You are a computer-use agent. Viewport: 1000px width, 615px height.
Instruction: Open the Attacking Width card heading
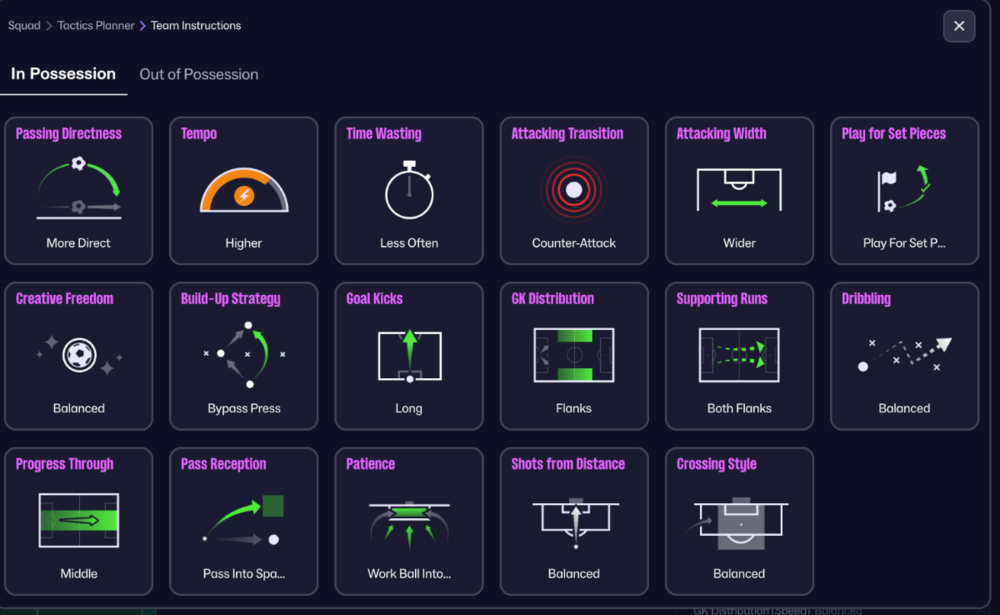pyautogui.click(x=721, y=133)
